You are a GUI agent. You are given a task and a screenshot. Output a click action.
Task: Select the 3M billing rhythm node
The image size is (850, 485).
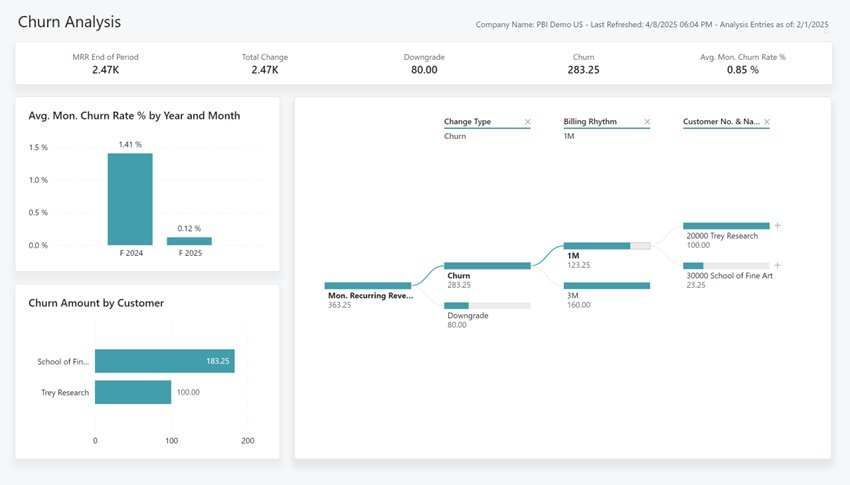(607, 286)
